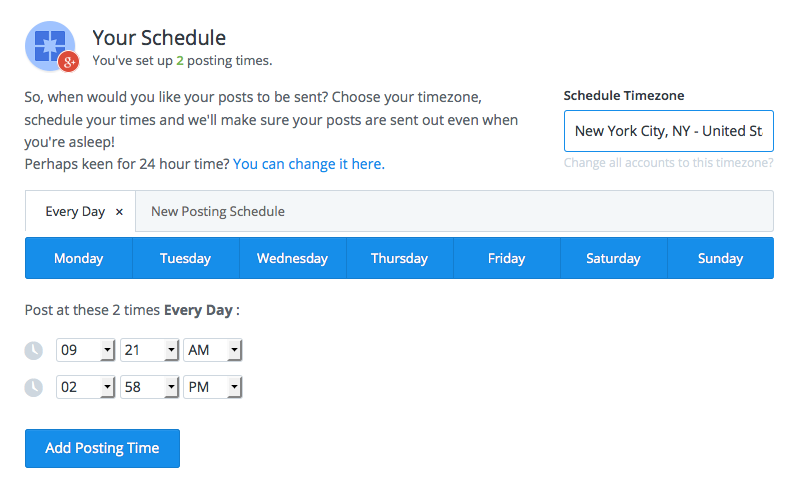Toggle Saturday posting day
Viewport: 789px width, 483px height.
(x=613, y=258)
